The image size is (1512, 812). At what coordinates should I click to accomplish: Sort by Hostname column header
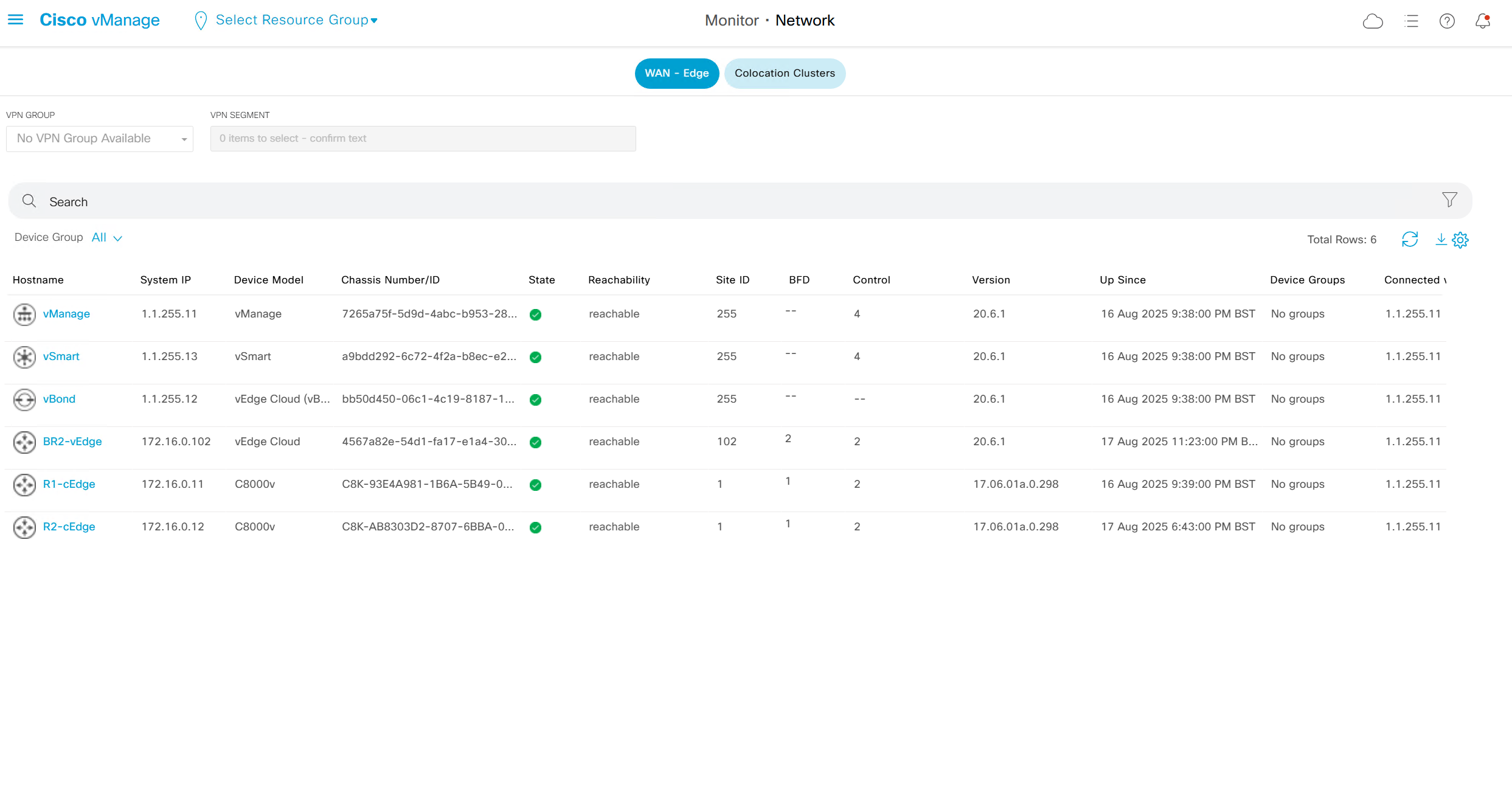pyautogui.click(x=38, y=280)
